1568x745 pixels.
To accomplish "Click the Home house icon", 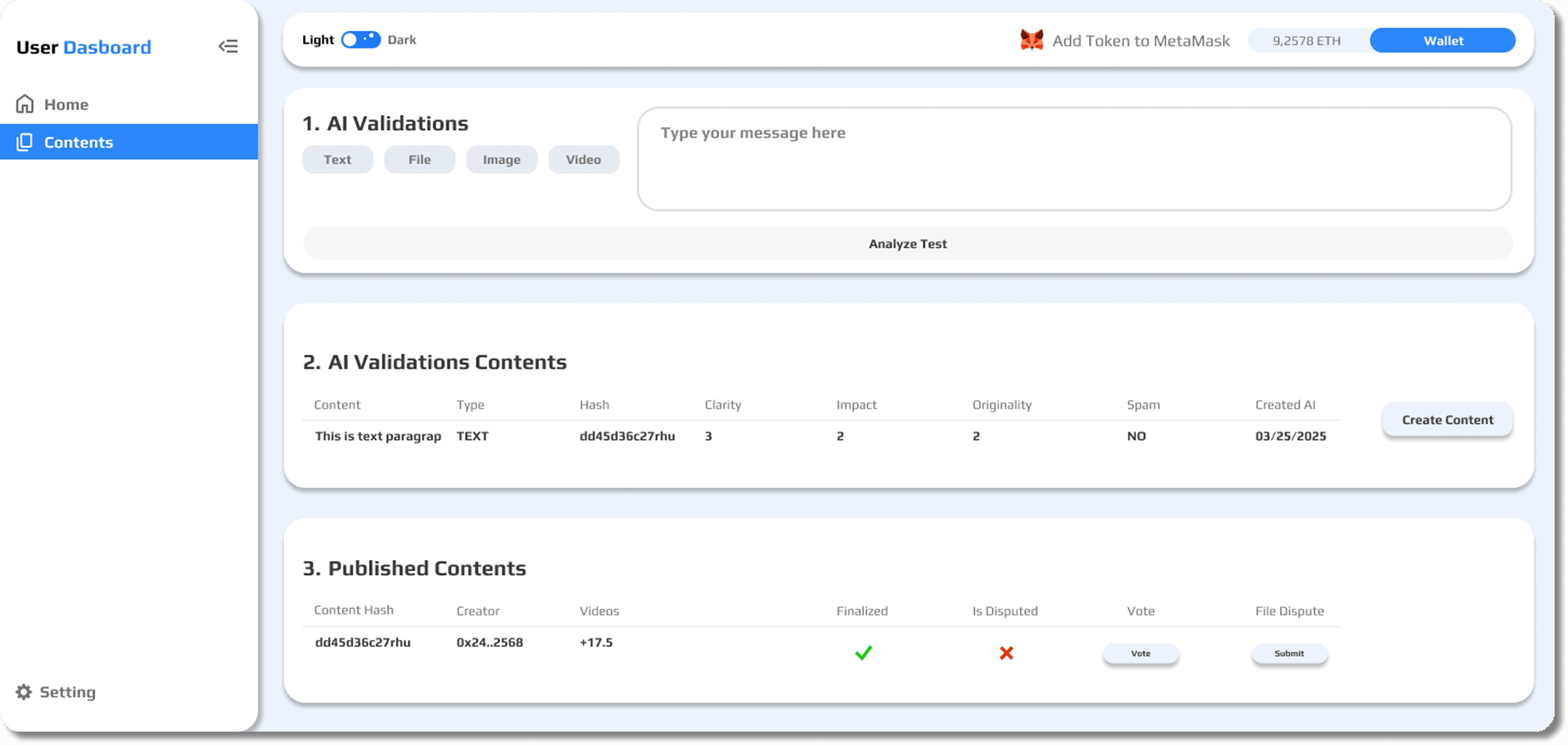I will [24, 104].
